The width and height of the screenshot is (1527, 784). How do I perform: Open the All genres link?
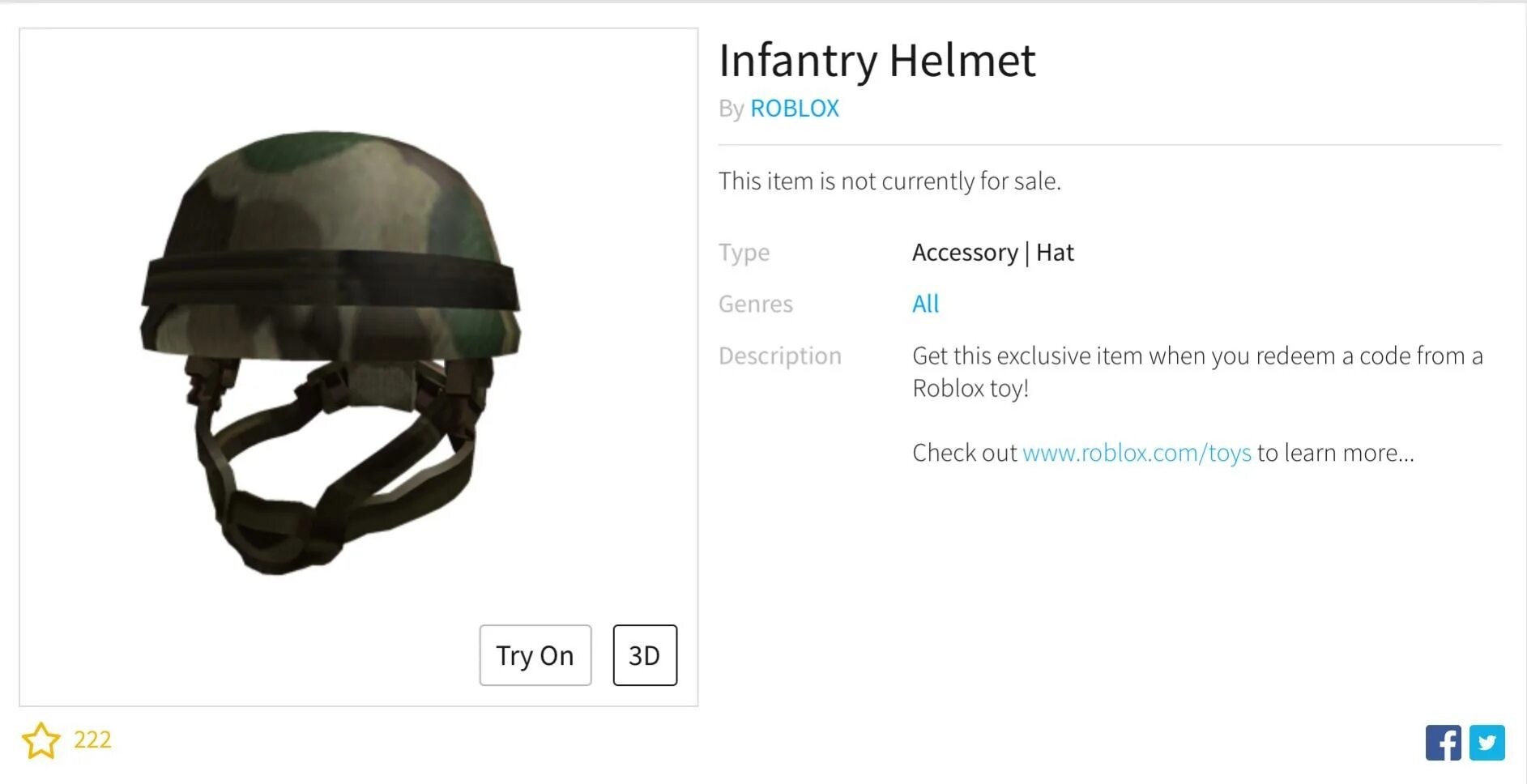pos(925,304)
